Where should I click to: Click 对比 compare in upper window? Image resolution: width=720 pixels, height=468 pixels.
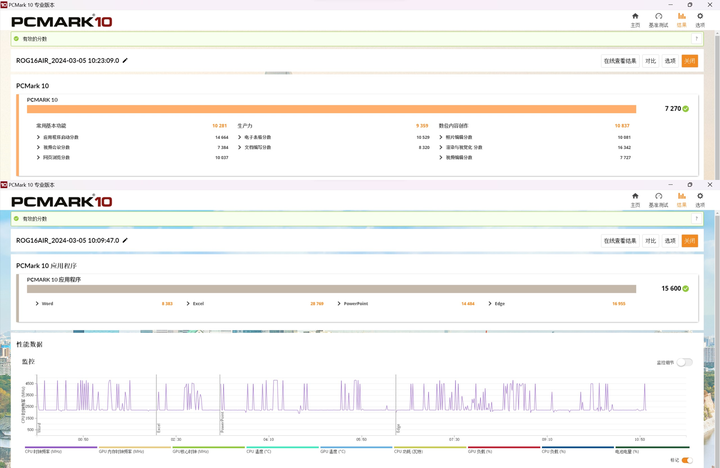[650, 61]
